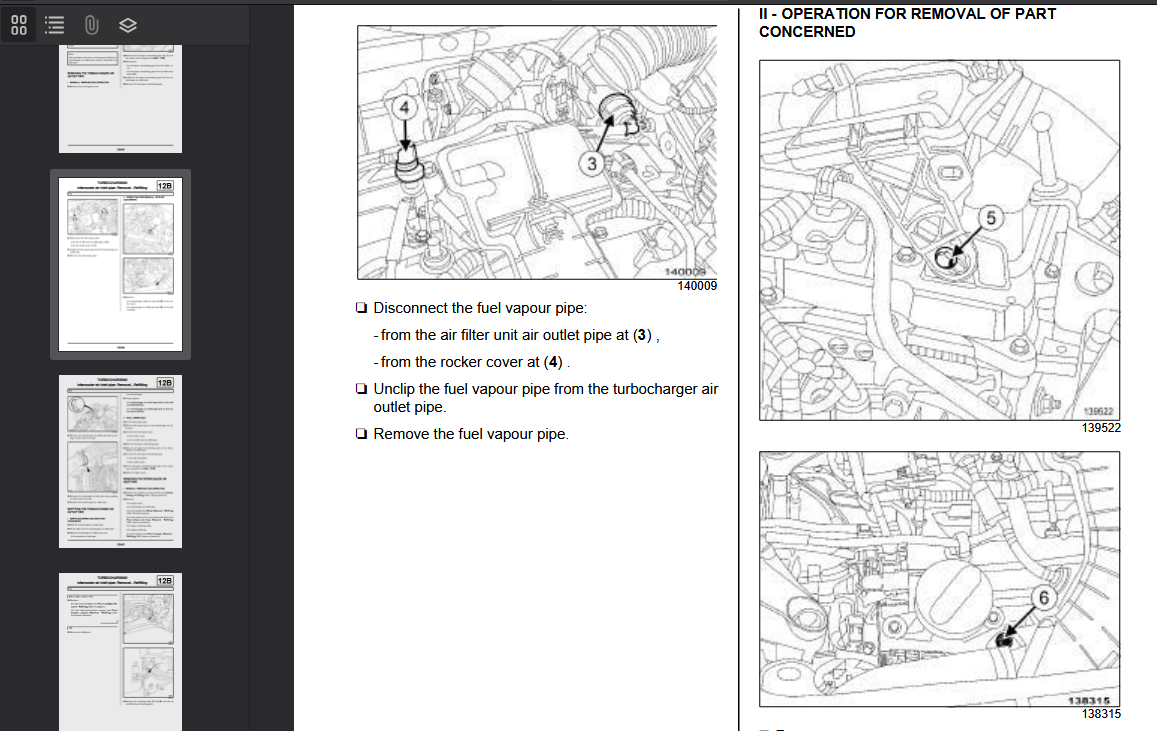The width and height of the screenshot is (1157, 731).
Task: Click the figure caption '140009'
Action: coord(697,286)
